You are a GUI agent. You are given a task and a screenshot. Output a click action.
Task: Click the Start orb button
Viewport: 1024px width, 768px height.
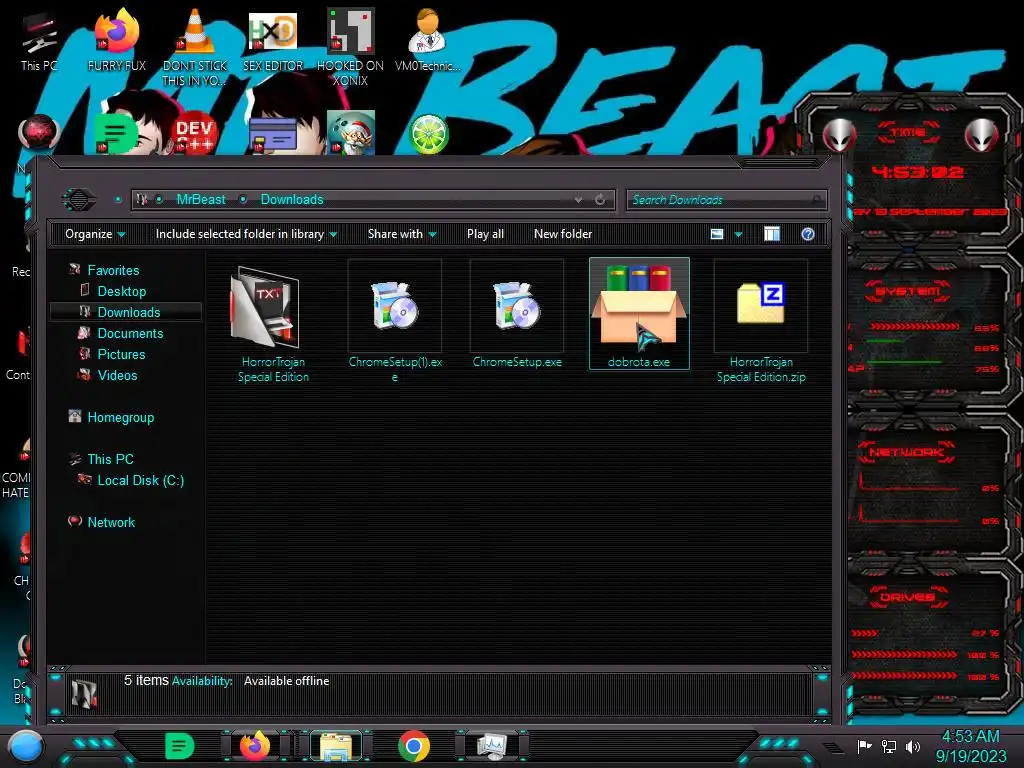(26, 746)
